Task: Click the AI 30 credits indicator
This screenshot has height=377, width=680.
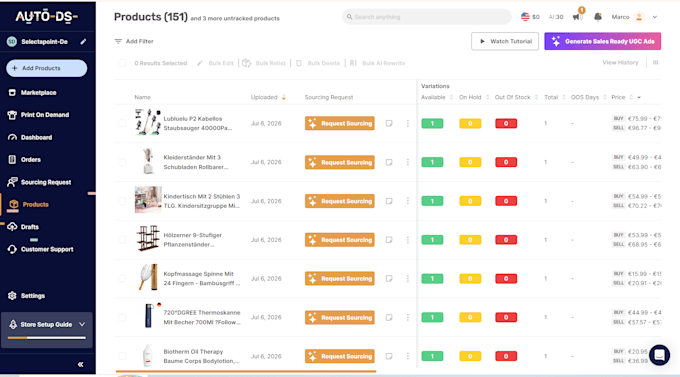Action: click(556, 17)
